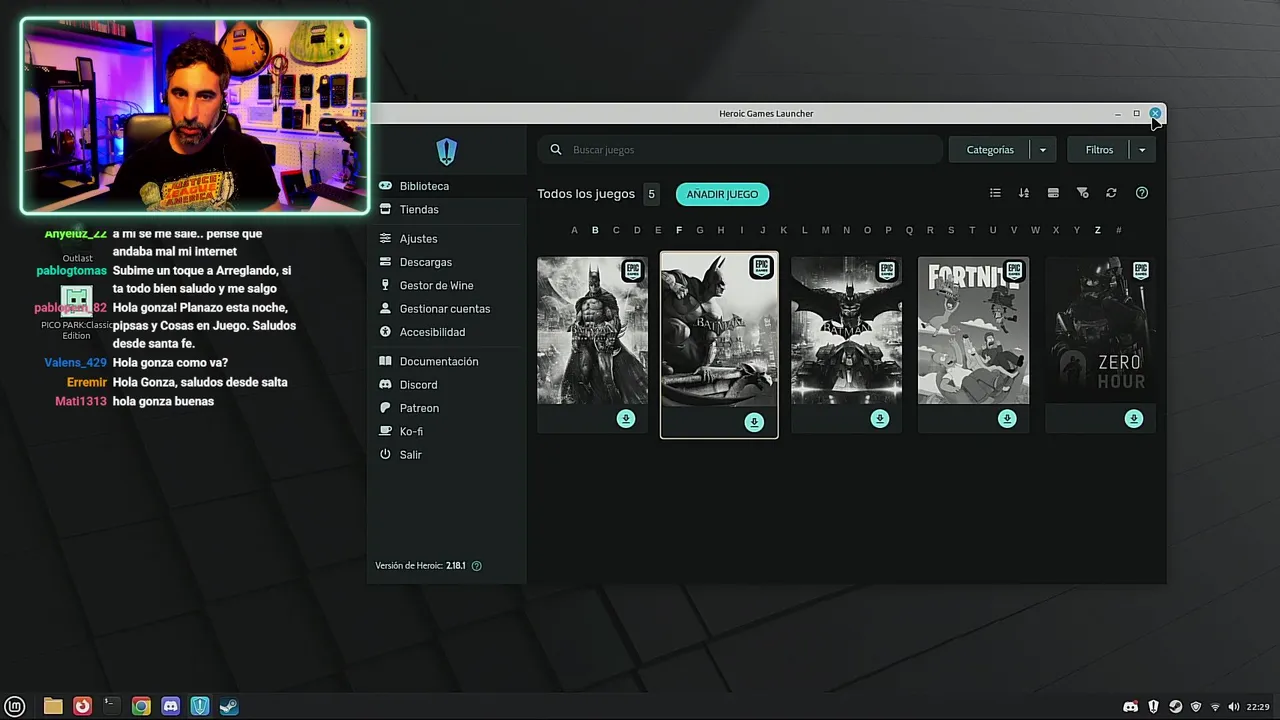Toggle alphabetical sort order icon
1280x720 pixels.
click(x=1024, y=193)
